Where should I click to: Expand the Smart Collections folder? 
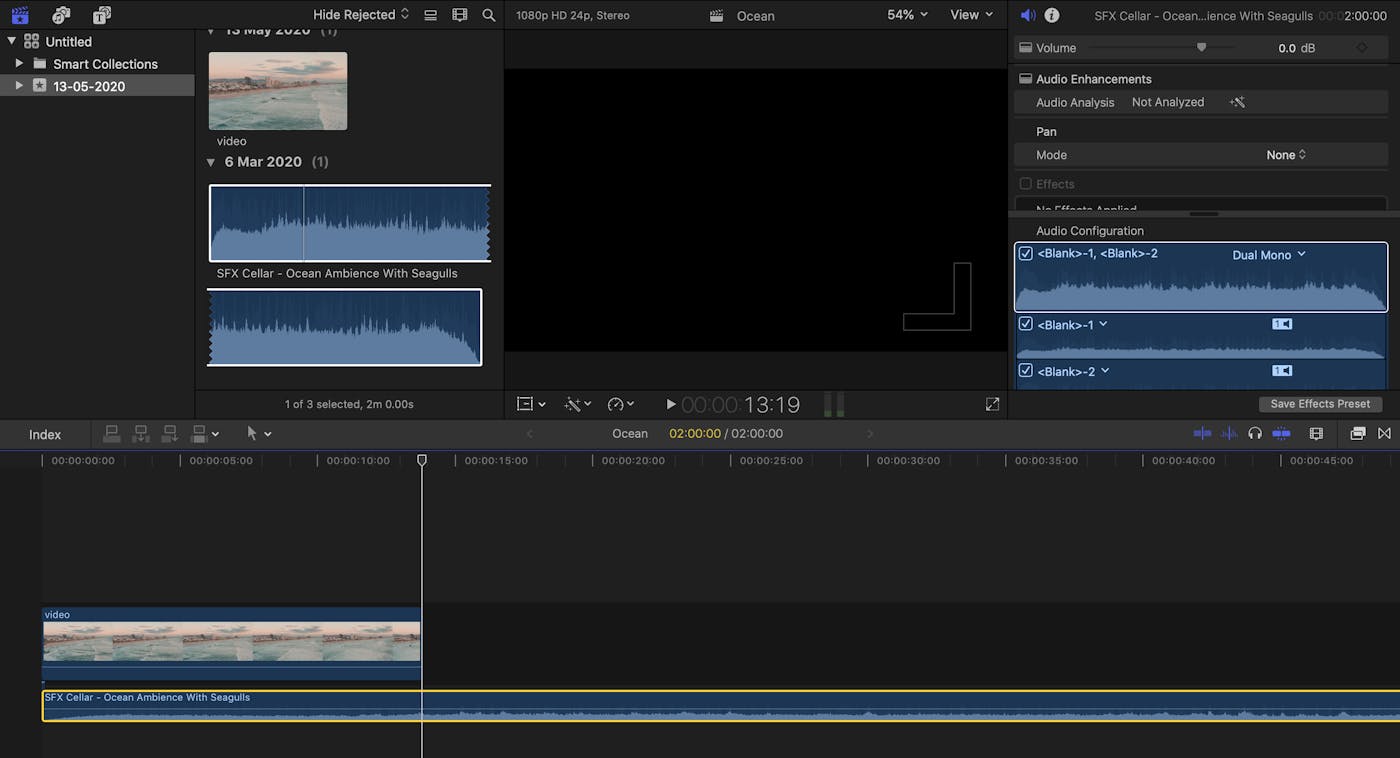pyautogui.click(x=19, y=63)
